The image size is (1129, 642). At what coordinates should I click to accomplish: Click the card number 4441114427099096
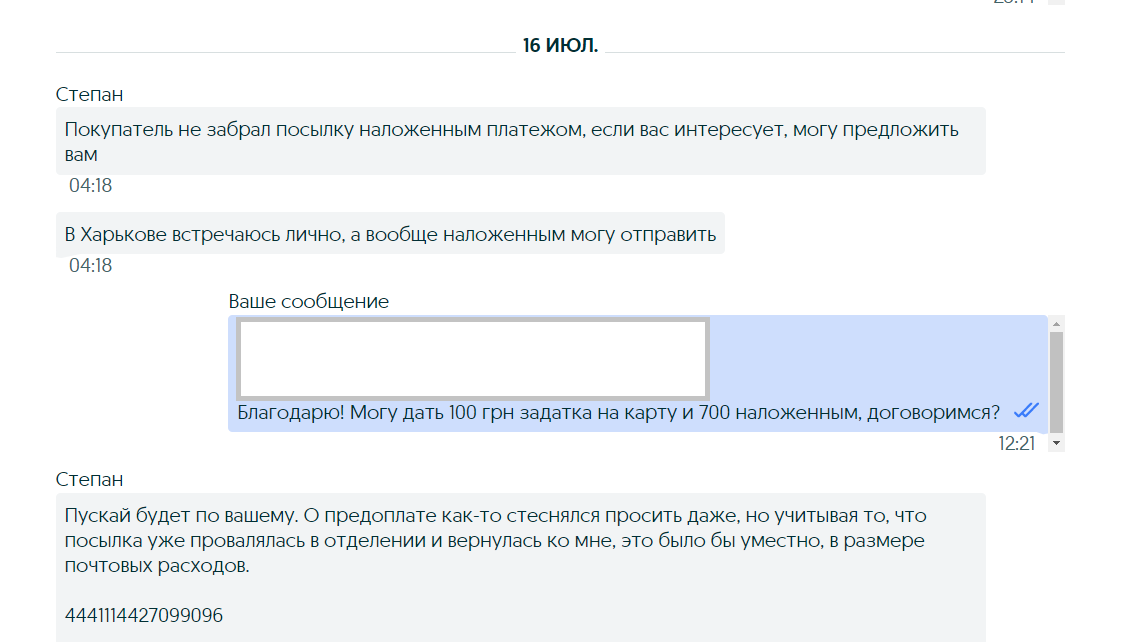[144, 615]
